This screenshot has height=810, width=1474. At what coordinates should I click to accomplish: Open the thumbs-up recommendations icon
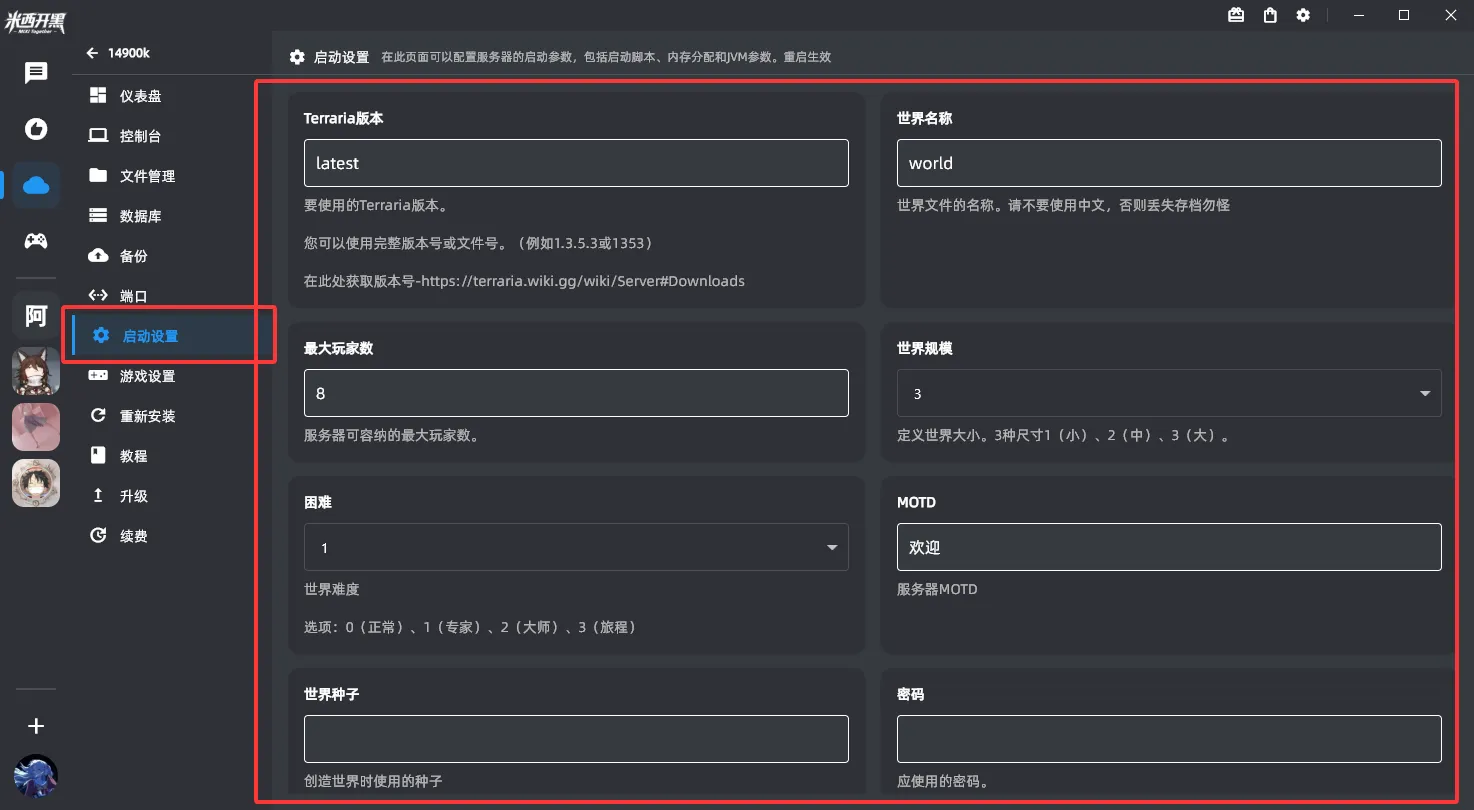tap(36, 129)
